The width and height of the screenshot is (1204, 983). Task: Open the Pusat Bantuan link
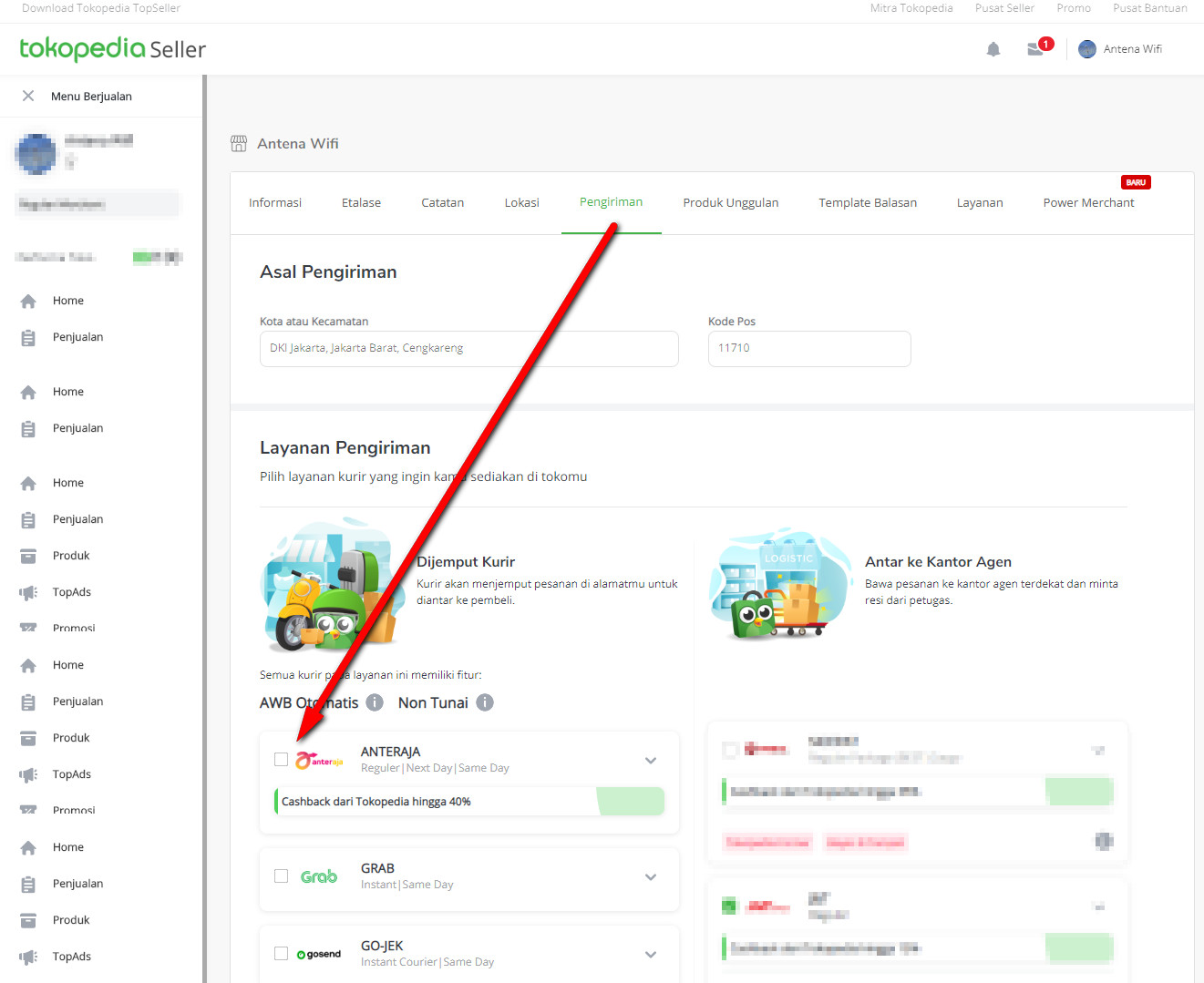[1149, 8]
